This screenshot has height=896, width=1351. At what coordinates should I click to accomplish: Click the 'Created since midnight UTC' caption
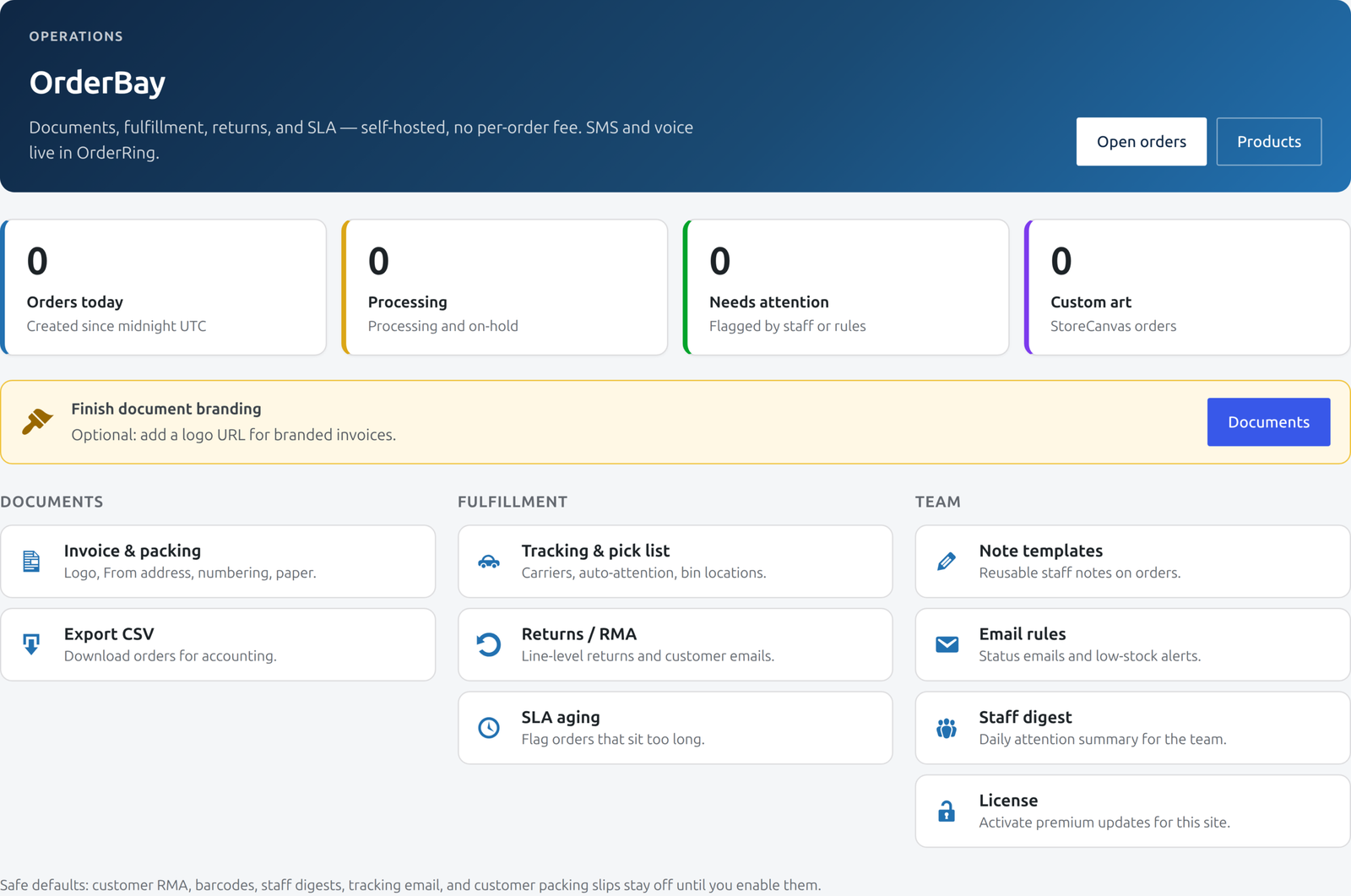(117, 326)
